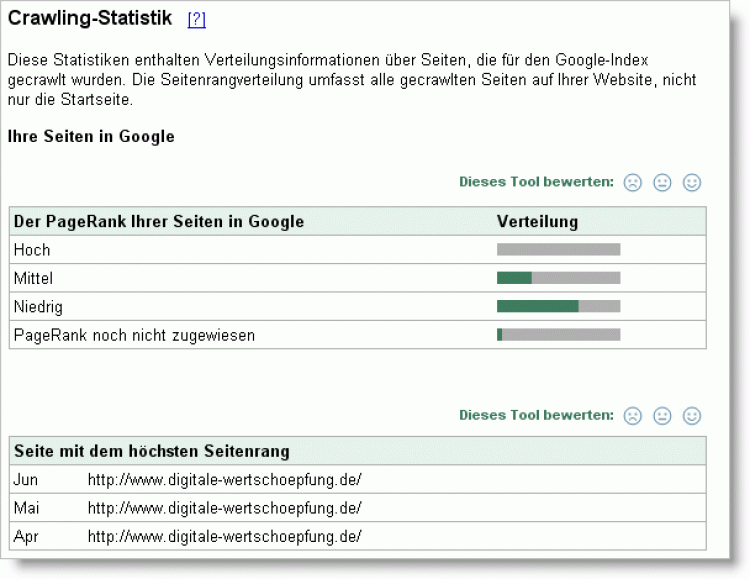Click the 'Seite mit dem höchsten Seitenrang' header

pos(152,451)
